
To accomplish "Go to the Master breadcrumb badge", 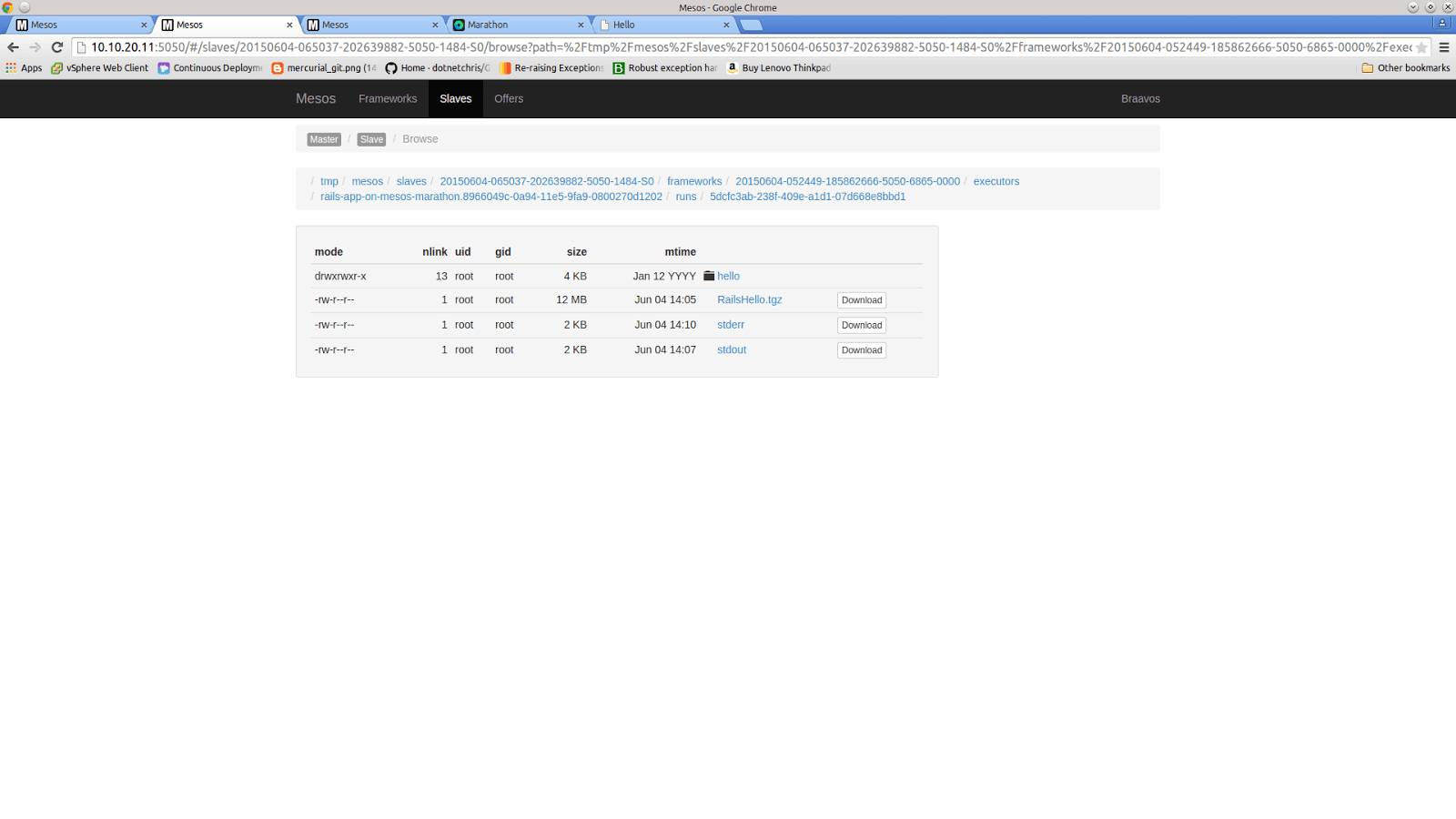I will [324, 139].
